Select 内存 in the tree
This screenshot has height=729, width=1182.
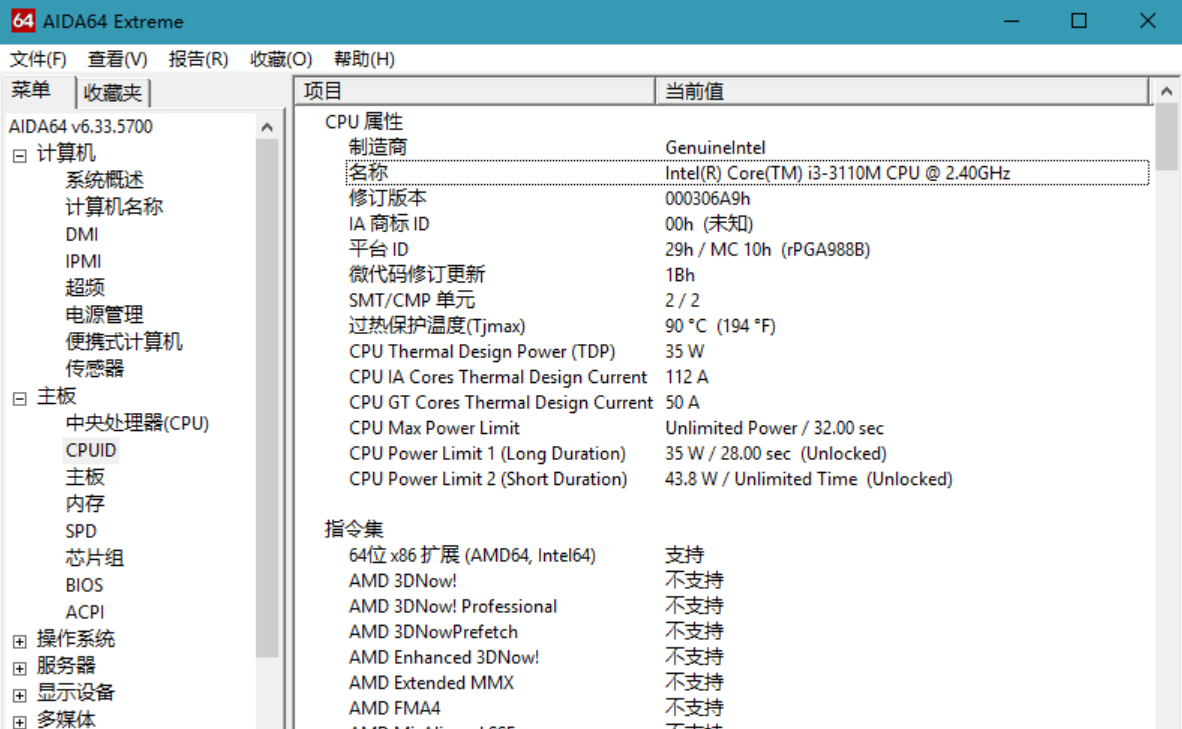point(84,504)
